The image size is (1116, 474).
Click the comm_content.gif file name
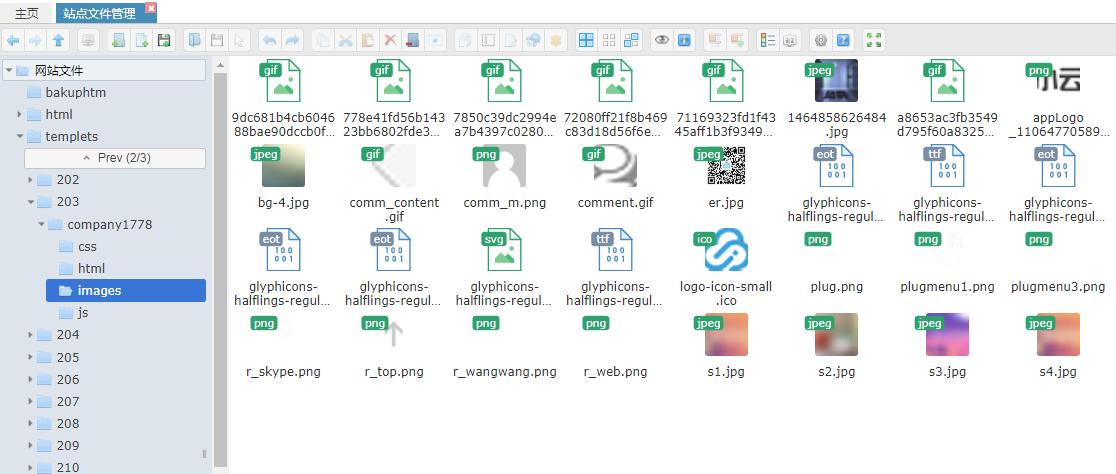(x=394, y=209)
